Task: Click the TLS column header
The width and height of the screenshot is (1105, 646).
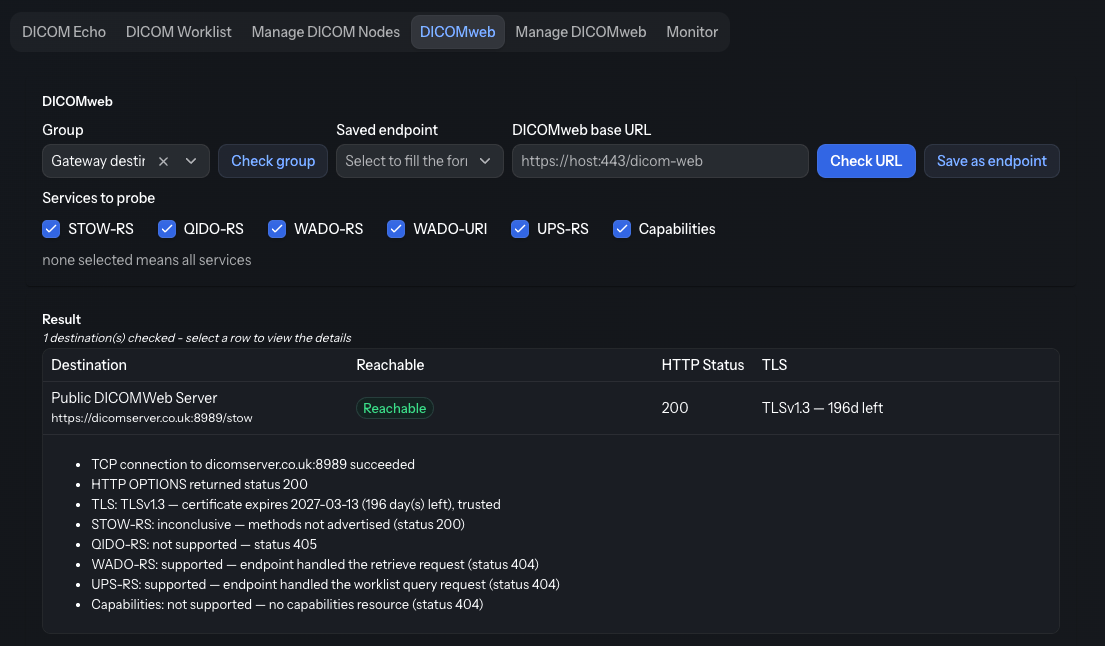Action: click(774, 365)
